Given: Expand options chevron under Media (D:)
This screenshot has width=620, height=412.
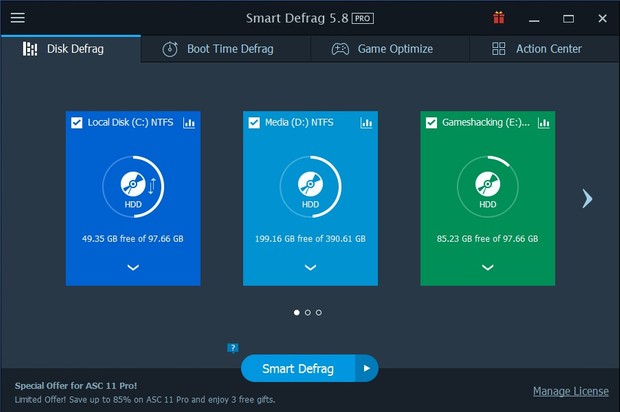Looking at the screenshot, I should [310, 268].
